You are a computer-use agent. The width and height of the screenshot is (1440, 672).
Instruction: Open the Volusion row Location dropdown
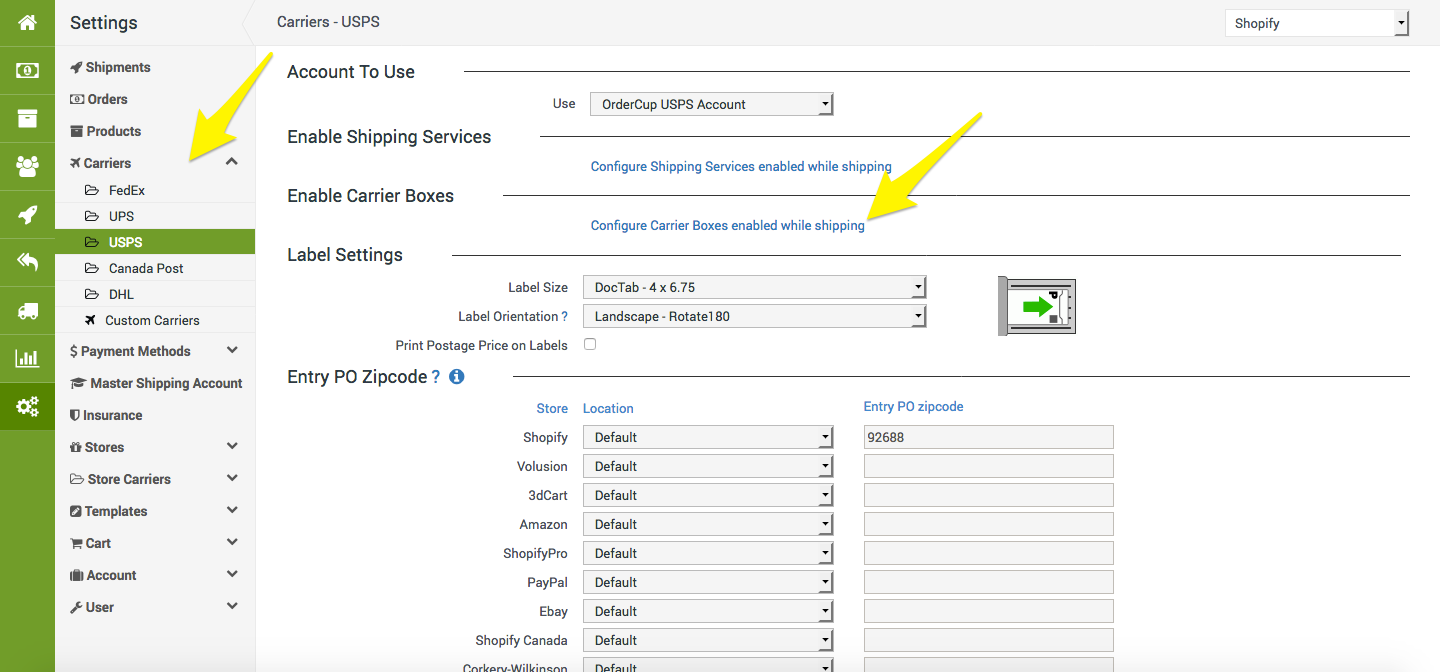click(x=707, y=466)
